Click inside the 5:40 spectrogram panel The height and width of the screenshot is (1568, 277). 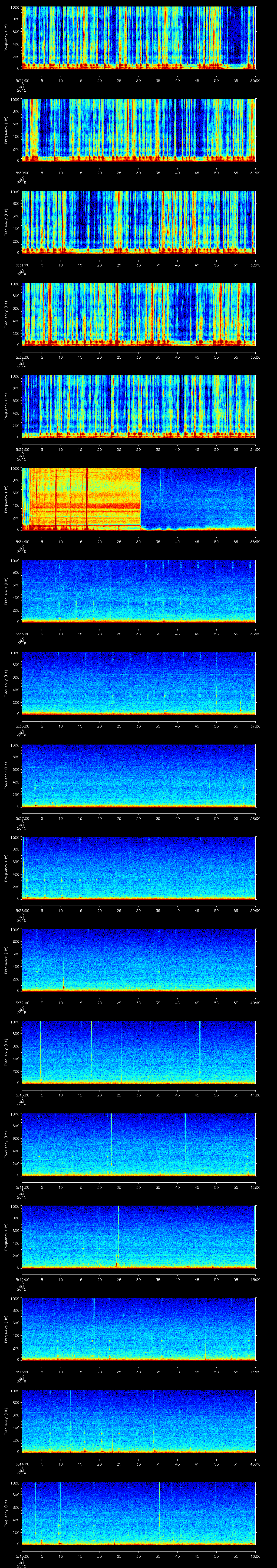[139, 1052]
